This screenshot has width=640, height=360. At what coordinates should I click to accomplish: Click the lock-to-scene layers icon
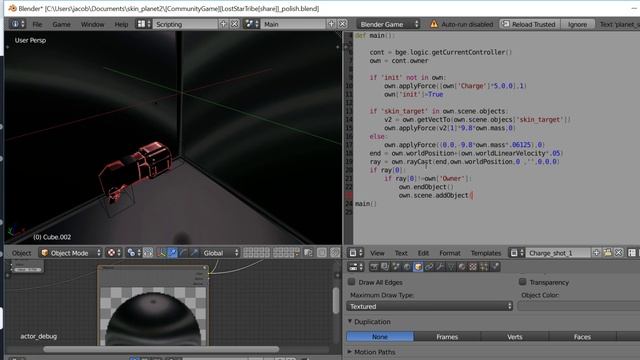[308, 253]
